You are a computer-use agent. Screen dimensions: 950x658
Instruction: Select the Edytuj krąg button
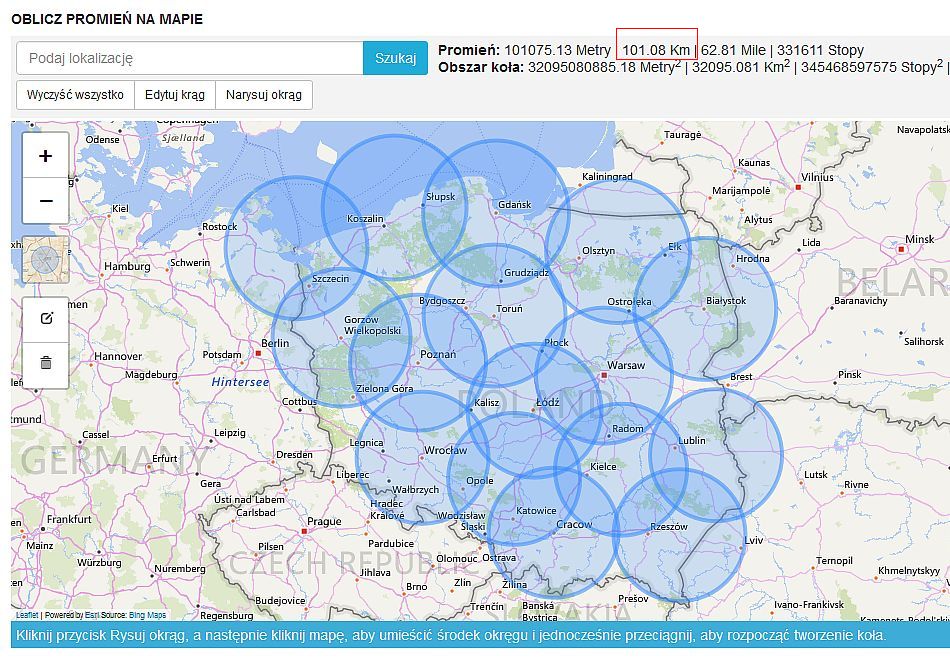pos(174,95)
